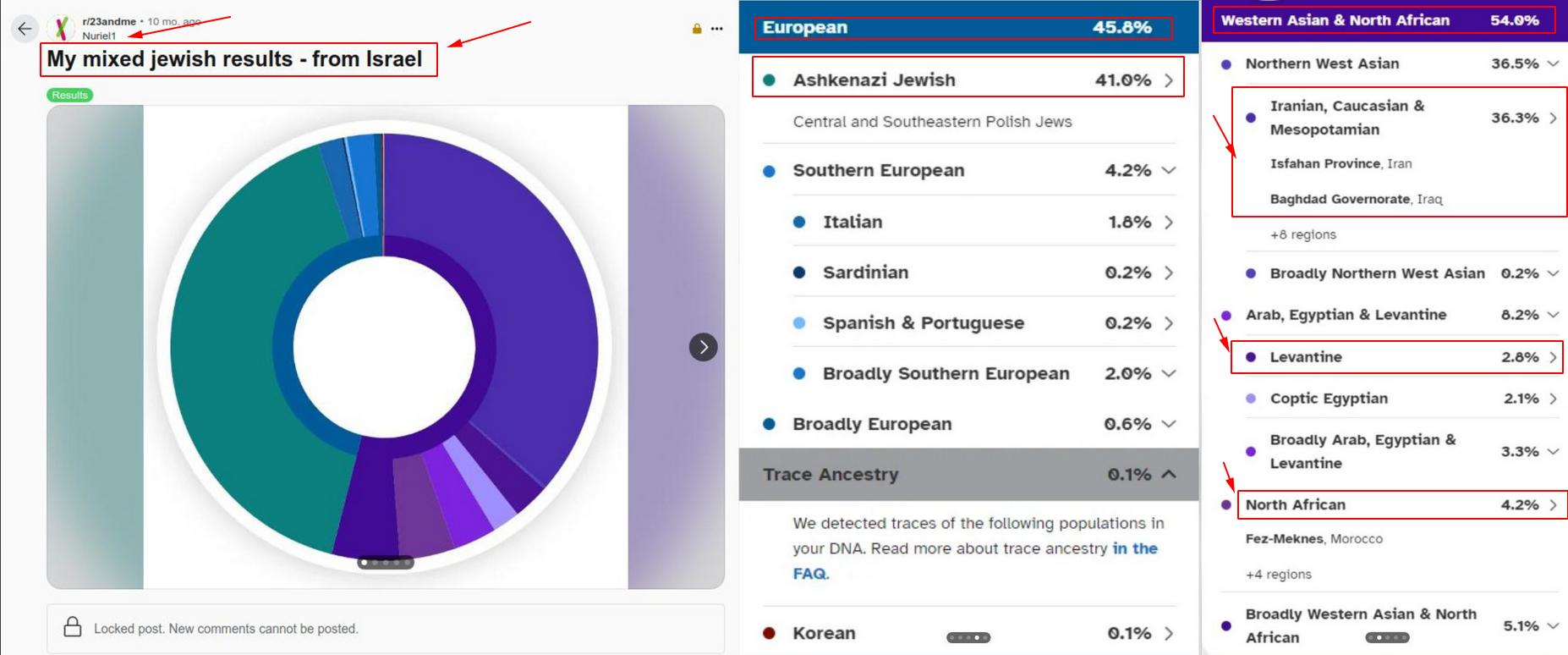The width and height of the screenshot is (1568, 655).
Task: Expand the Southern European category
Action: 1169,170
